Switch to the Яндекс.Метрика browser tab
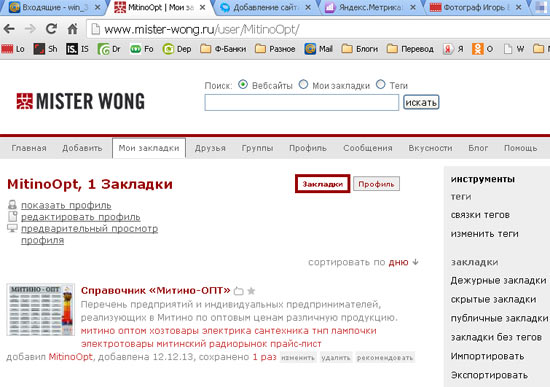The height and width of the screenshot is (387, 550). [371, 7]
